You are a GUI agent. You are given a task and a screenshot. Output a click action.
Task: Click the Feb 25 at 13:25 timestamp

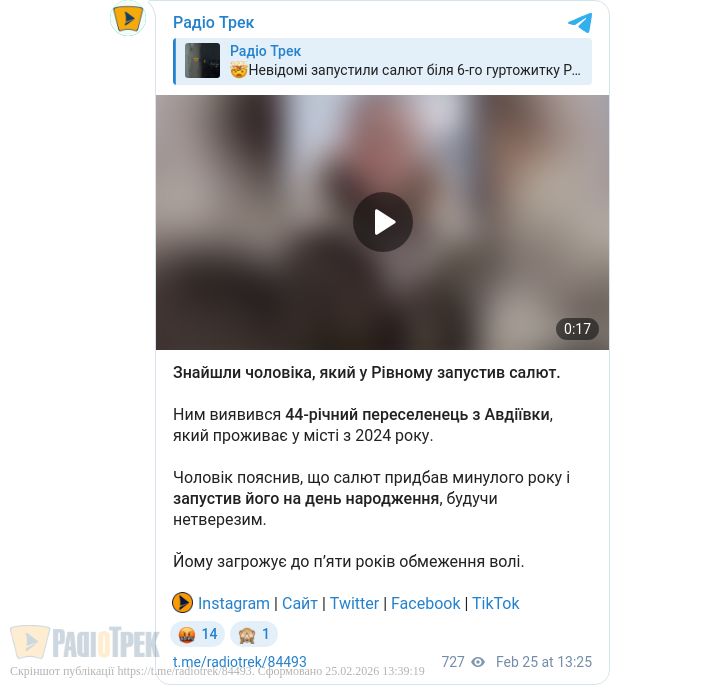[544, 662]
